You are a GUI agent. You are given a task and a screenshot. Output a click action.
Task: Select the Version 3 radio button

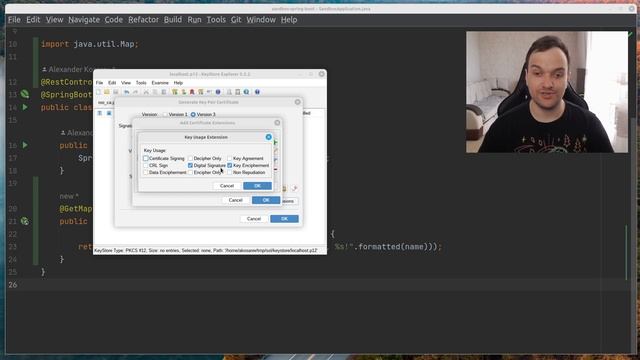[x=193, y=114]
